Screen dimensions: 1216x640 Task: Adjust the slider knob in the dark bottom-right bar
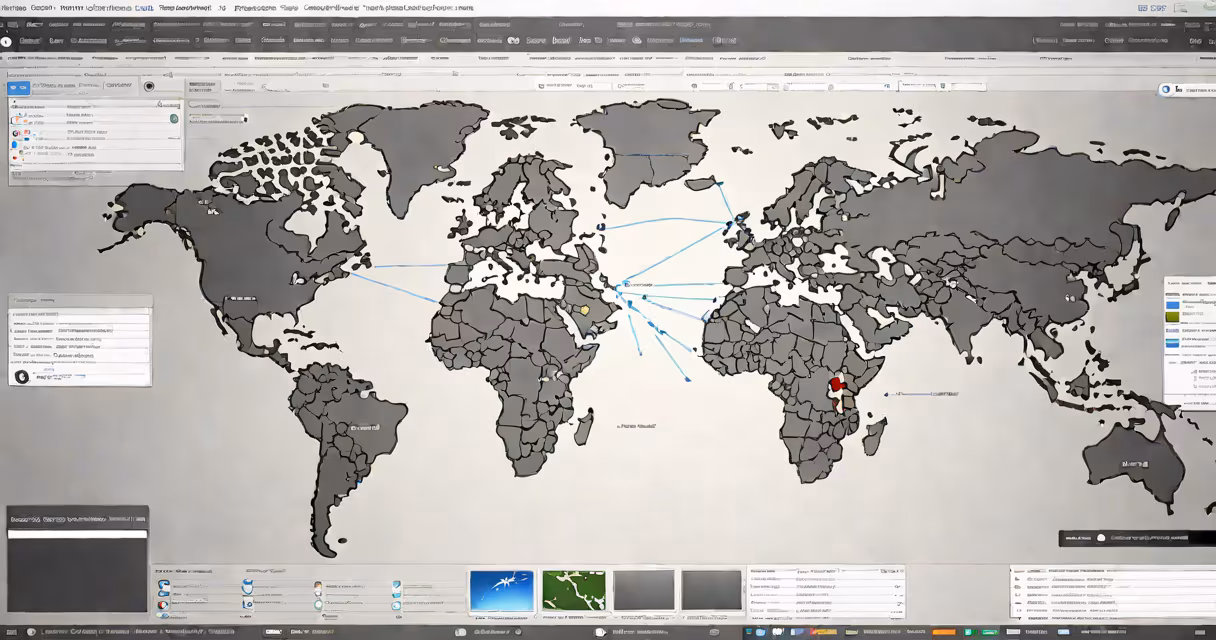[1101, 538]
